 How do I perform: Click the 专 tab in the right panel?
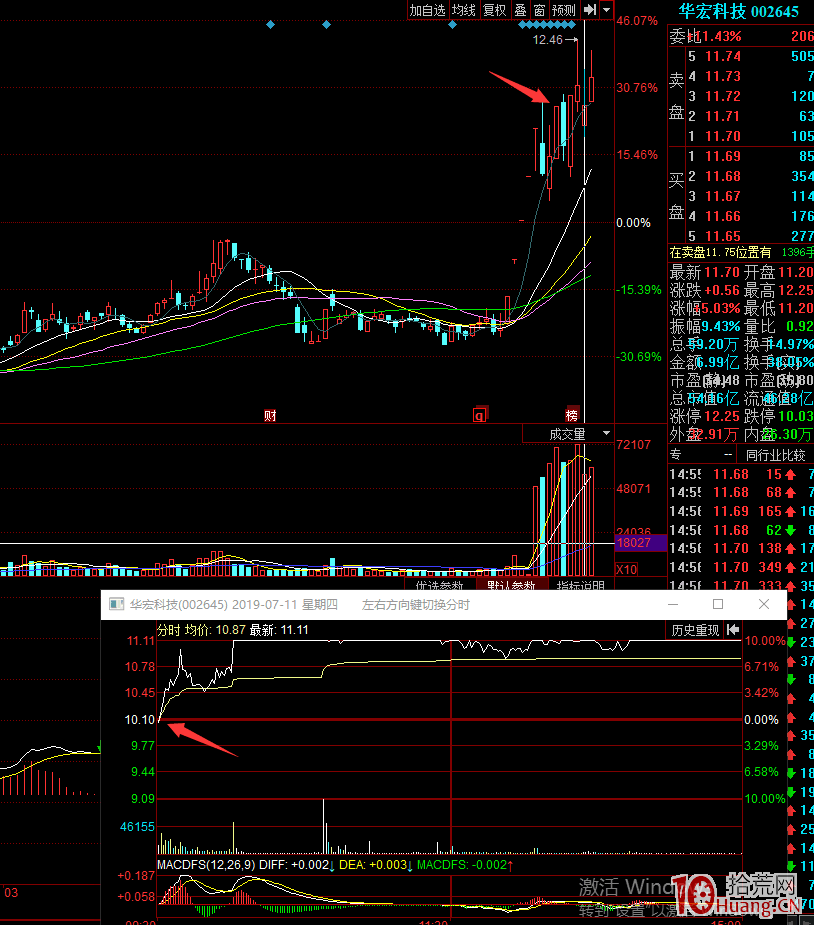(x=675, y=455)
